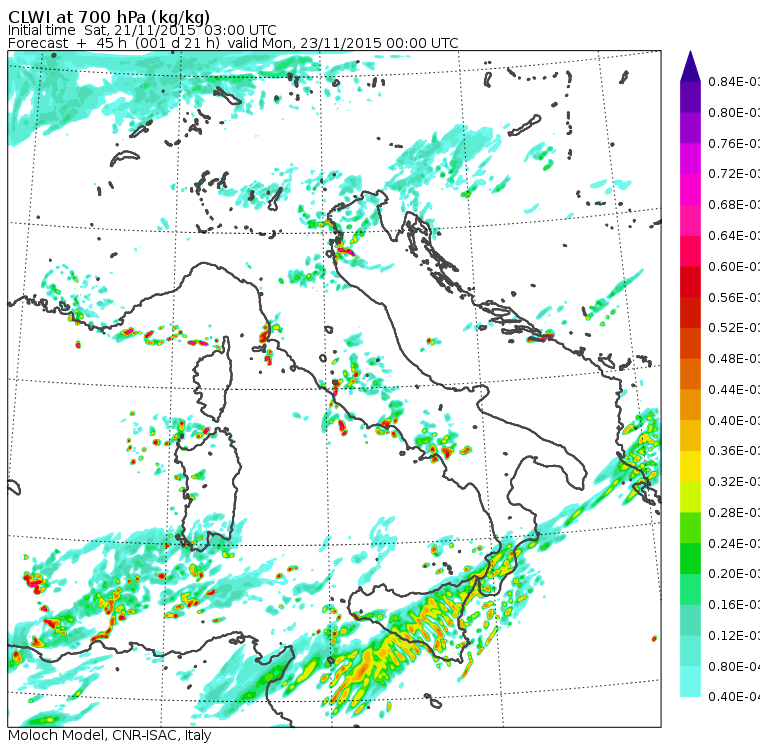The height and width of the screenshot is (749, 760).
Task: Click the 0.76E-03 colorbar label
Action: [x=734, y=143]
